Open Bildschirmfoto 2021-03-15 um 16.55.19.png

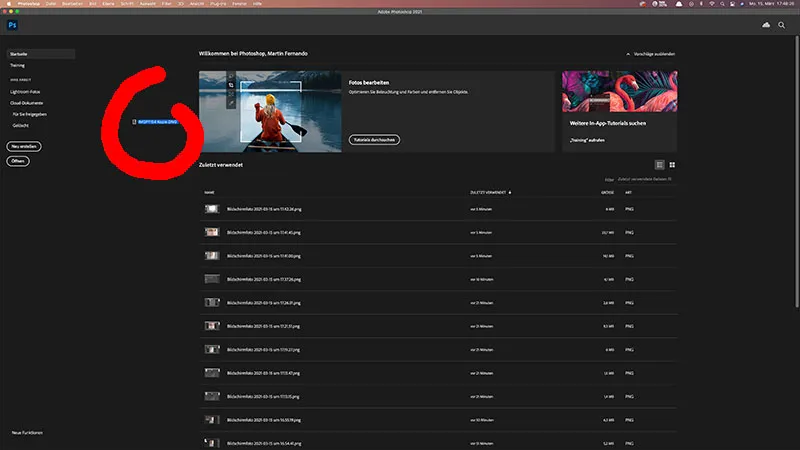(438, 420)
